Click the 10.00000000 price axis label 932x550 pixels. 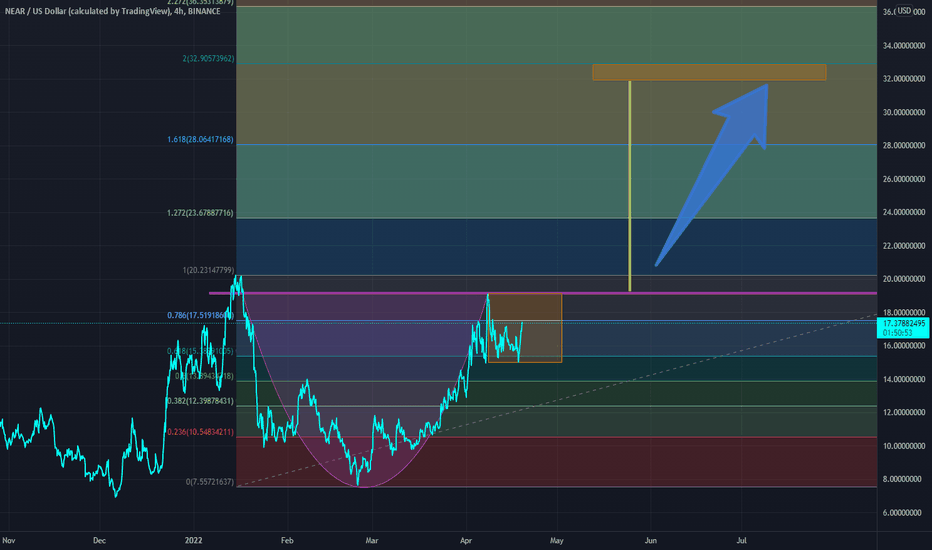(903, 446)
